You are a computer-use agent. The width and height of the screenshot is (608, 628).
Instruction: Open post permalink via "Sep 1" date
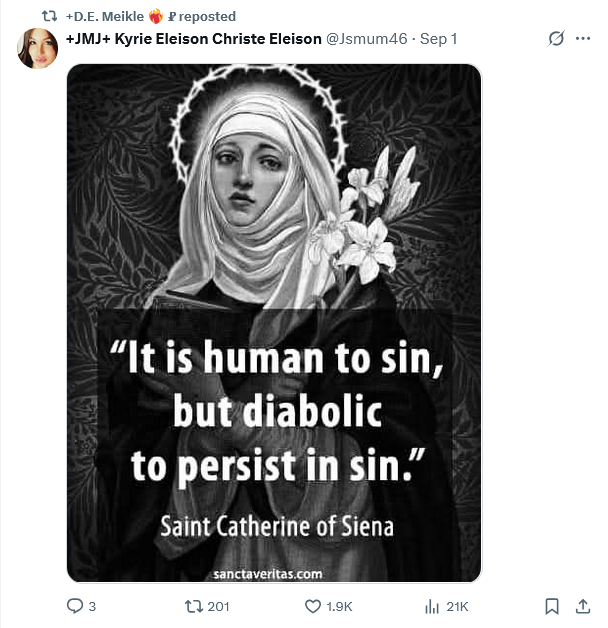point(439,39)
